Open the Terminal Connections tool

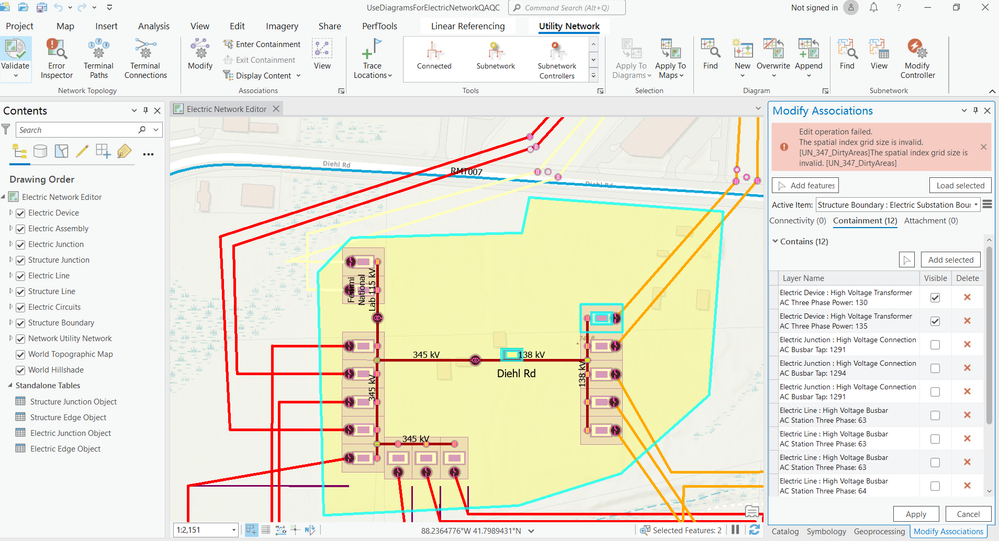coord(145,59)
